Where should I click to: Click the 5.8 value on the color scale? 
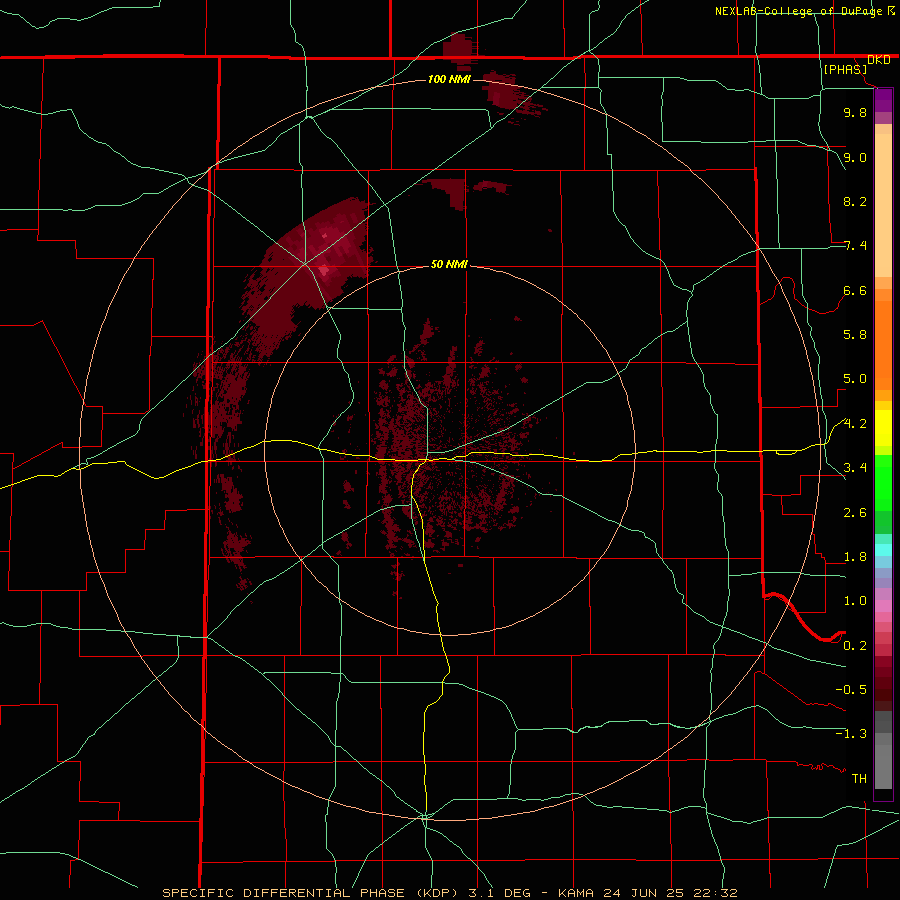pos(855,335)
